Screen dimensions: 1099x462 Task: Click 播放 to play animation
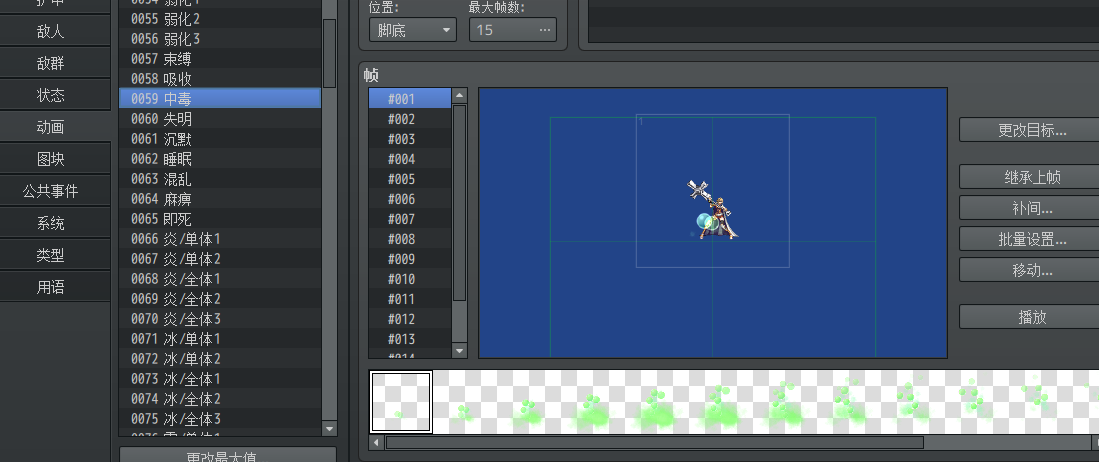[x=1029, y=316]
